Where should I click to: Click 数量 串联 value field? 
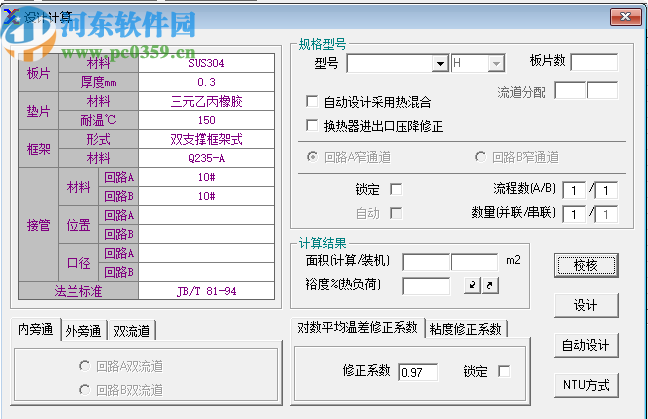click(606, 214)
